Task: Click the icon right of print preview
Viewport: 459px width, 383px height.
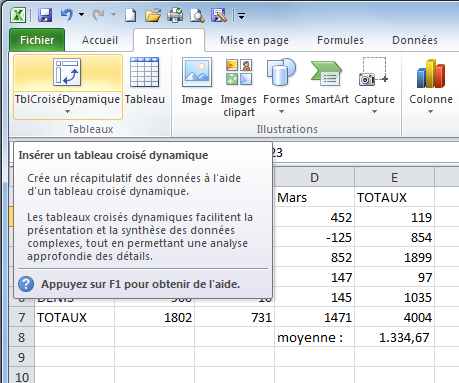Action: pos(219,15)
